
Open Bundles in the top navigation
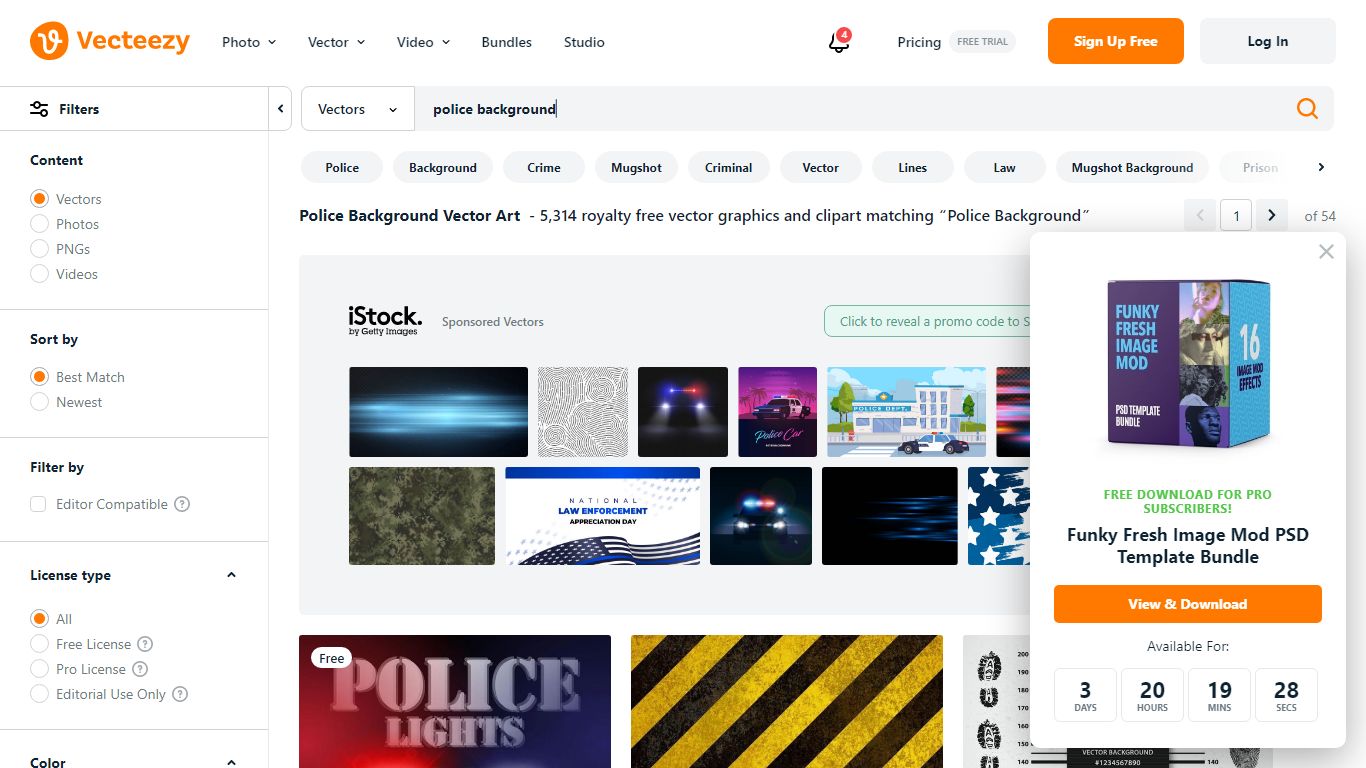pyautogui.click(x=507, y=42)
